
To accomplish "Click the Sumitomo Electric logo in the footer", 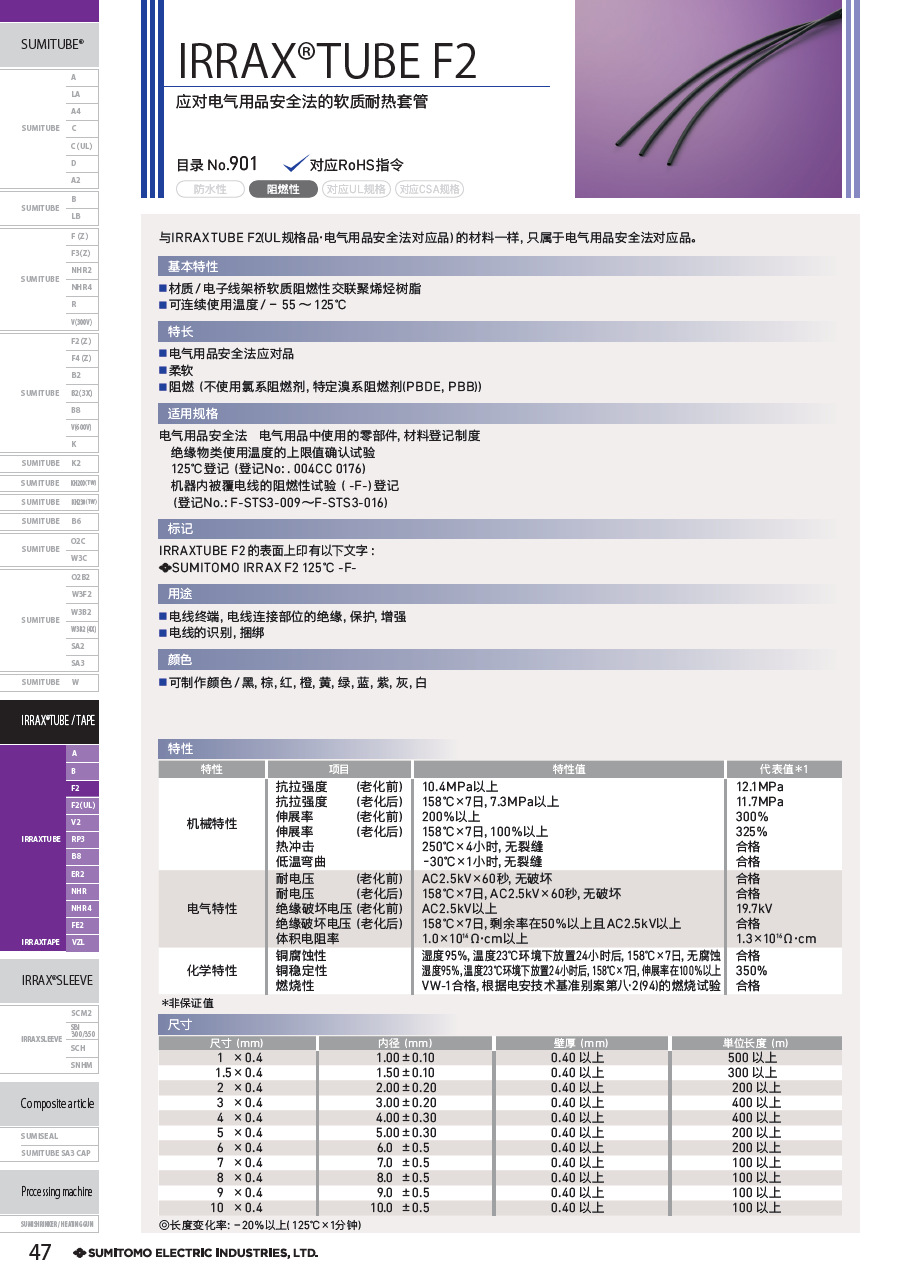I will click(195, 1252).
